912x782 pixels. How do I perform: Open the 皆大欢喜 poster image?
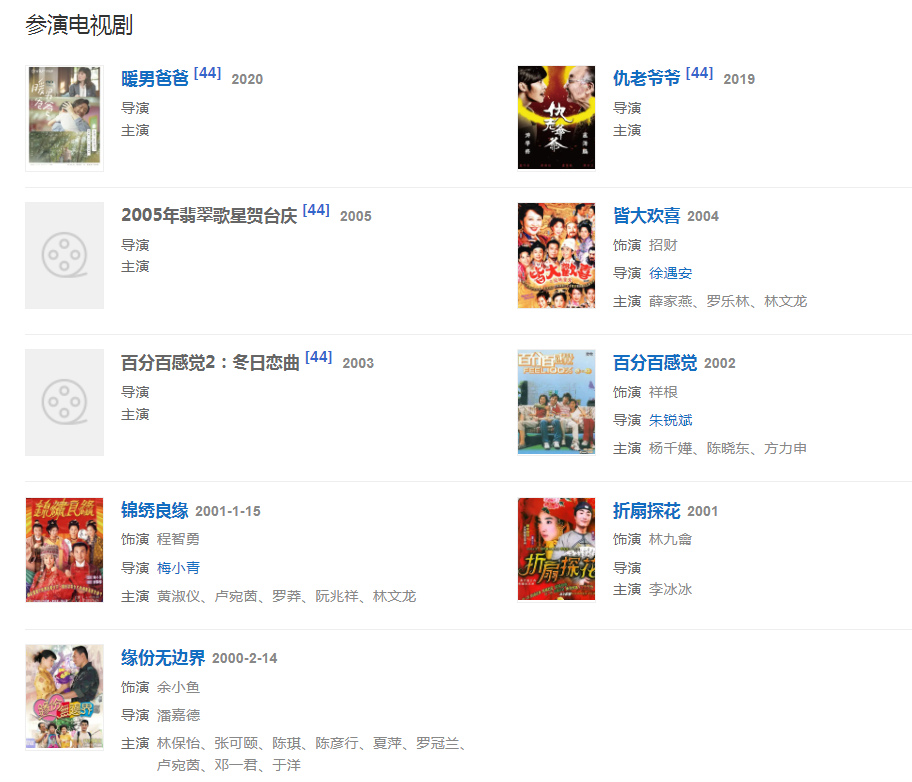point(557,255)
